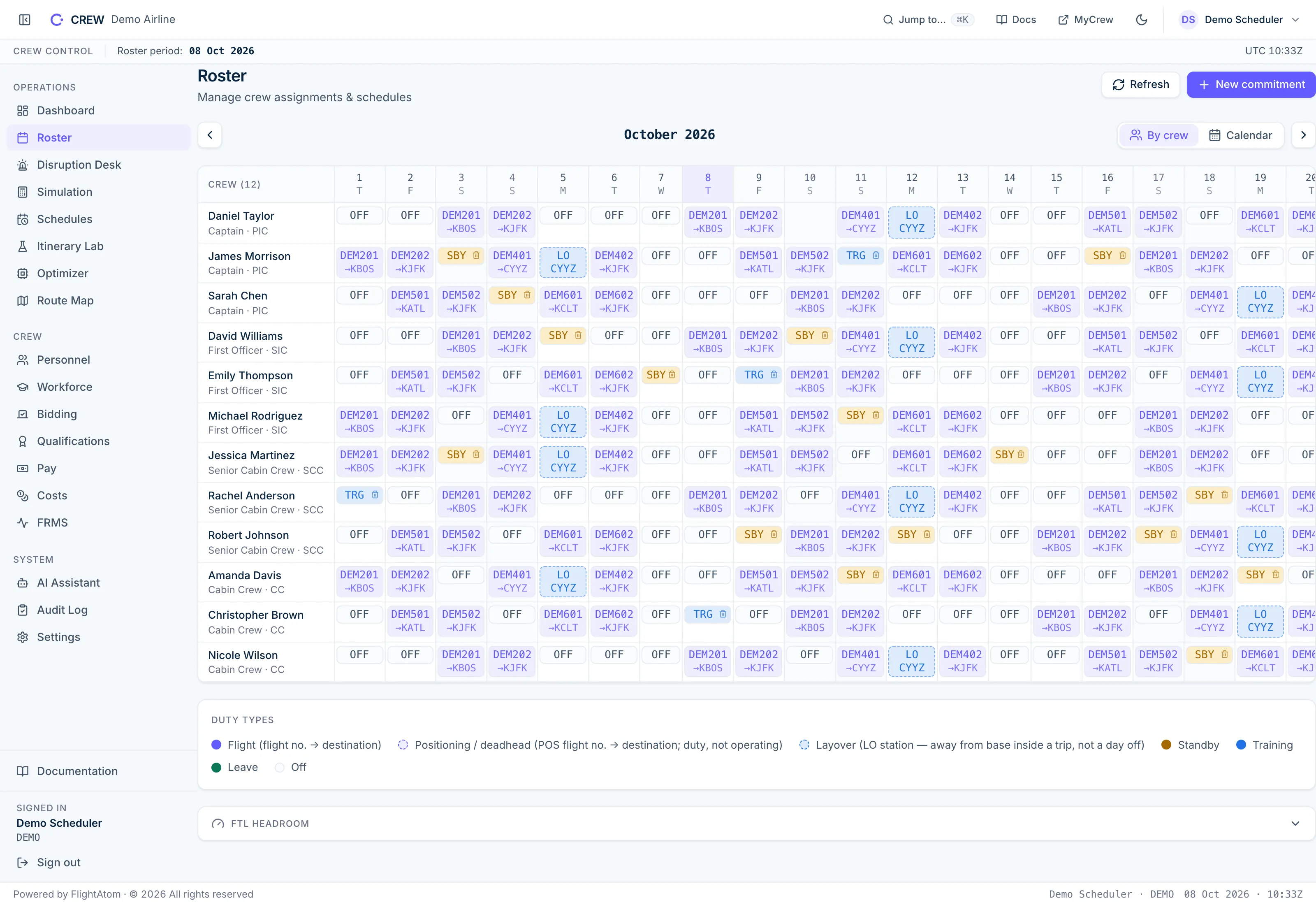Viewport: 1316px width, 905px height.
Task: Go to previous month with left chevron
Action: tap(210, 135)
